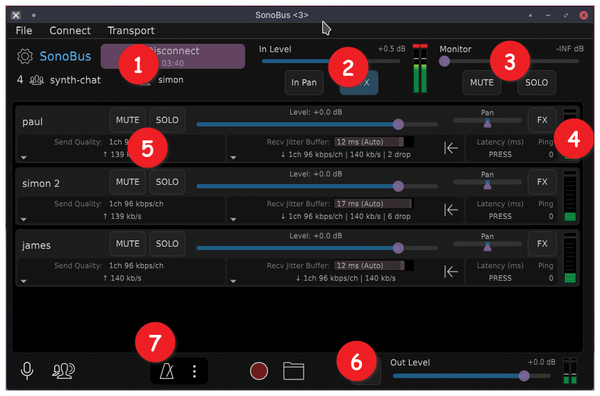The width and height of the screenshot is (600, 396).
Task: Adjust simon 2's Pan slider
Action: pos(487,184)
